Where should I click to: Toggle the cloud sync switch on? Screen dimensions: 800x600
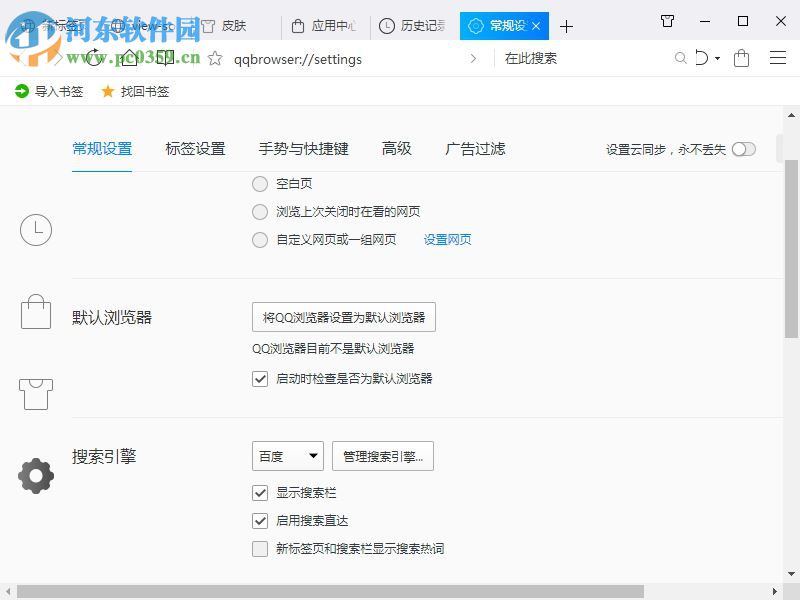[743, 148]
